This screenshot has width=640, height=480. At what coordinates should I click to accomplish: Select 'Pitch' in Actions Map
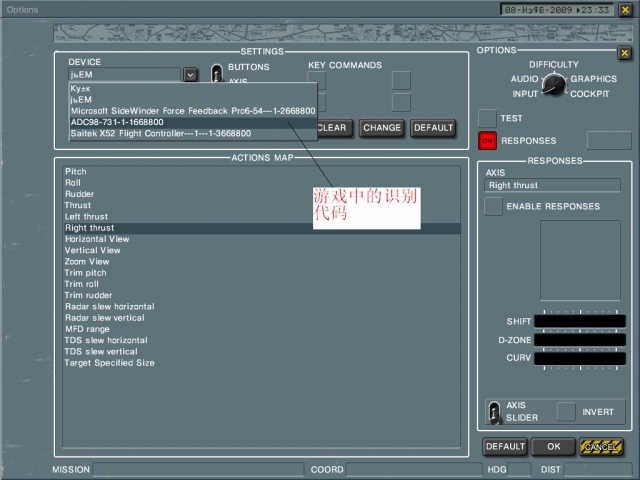coord(262,171)
